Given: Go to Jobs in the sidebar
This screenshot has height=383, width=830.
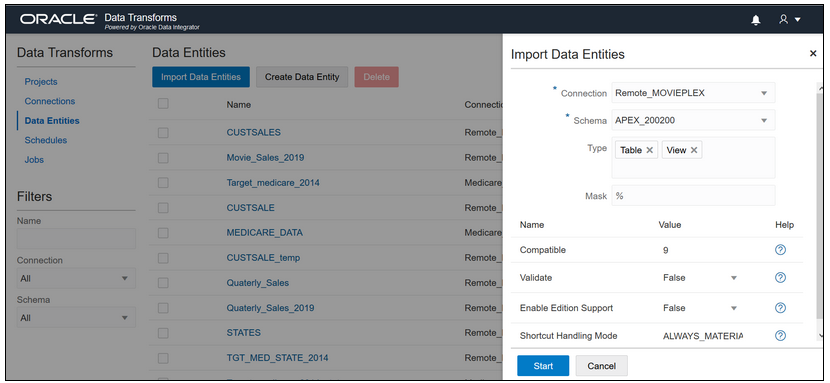Looking at the screenshot, I should pyautogui.click(x=34, y=160).
